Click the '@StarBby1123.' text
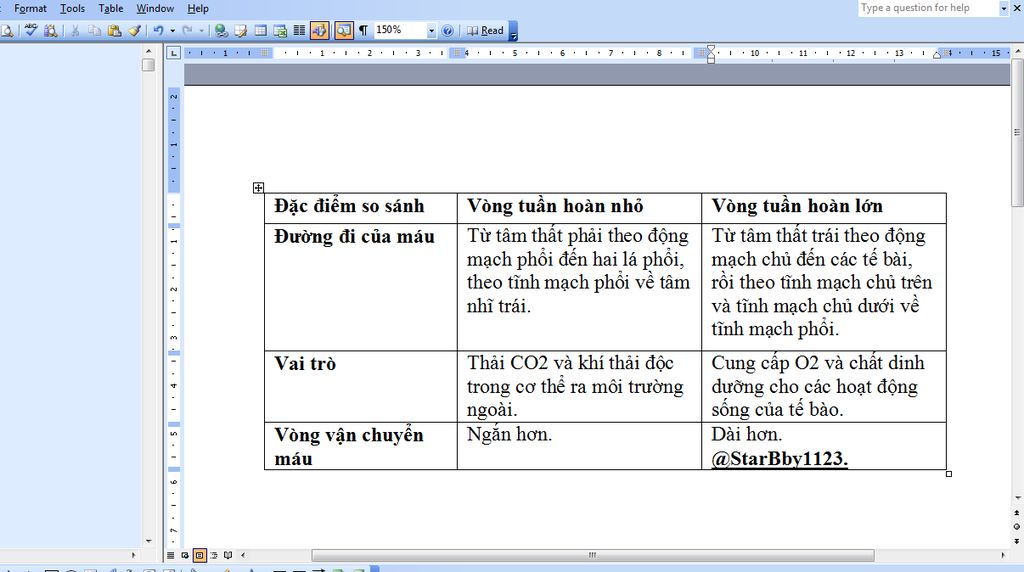 coord(780,458)
